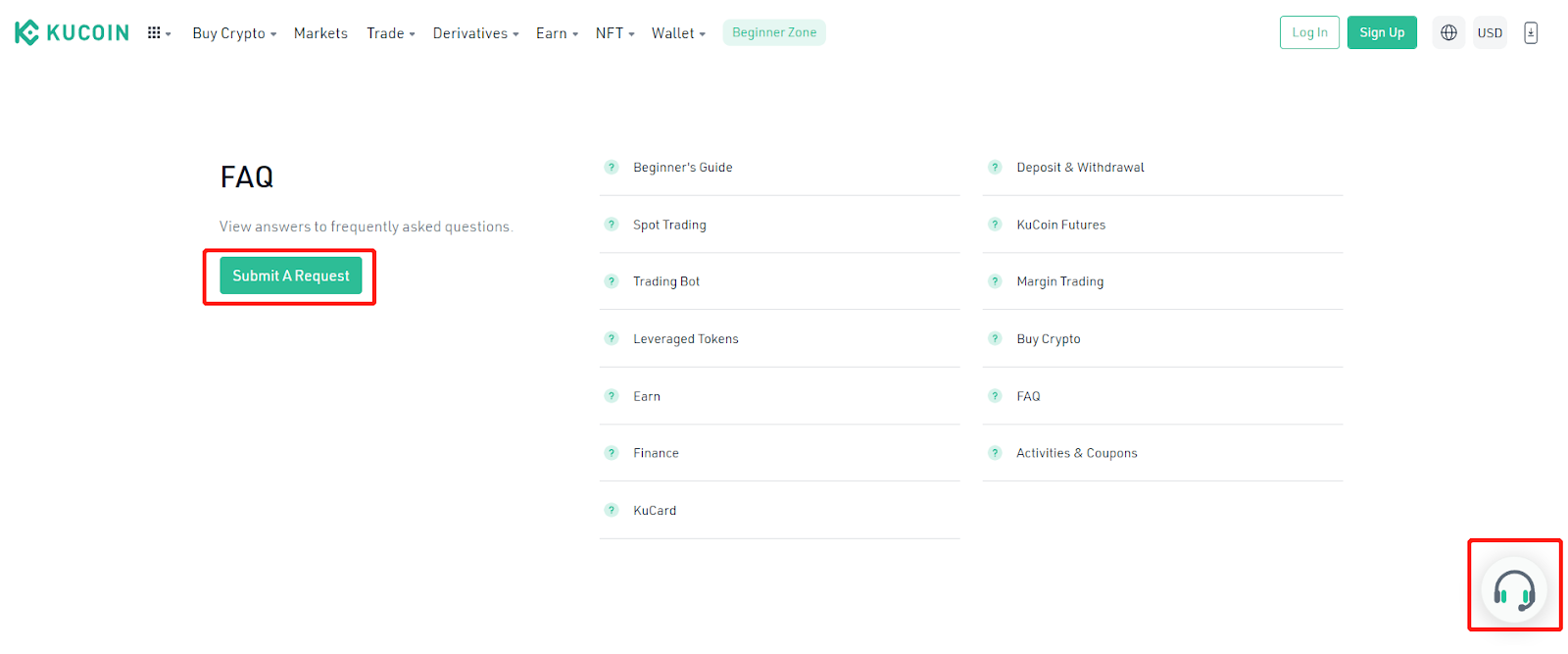The width and height of the screenshot is (1568, 654).
Task: Click the question icon beside Trading Bot
Action: coord(612,281)
